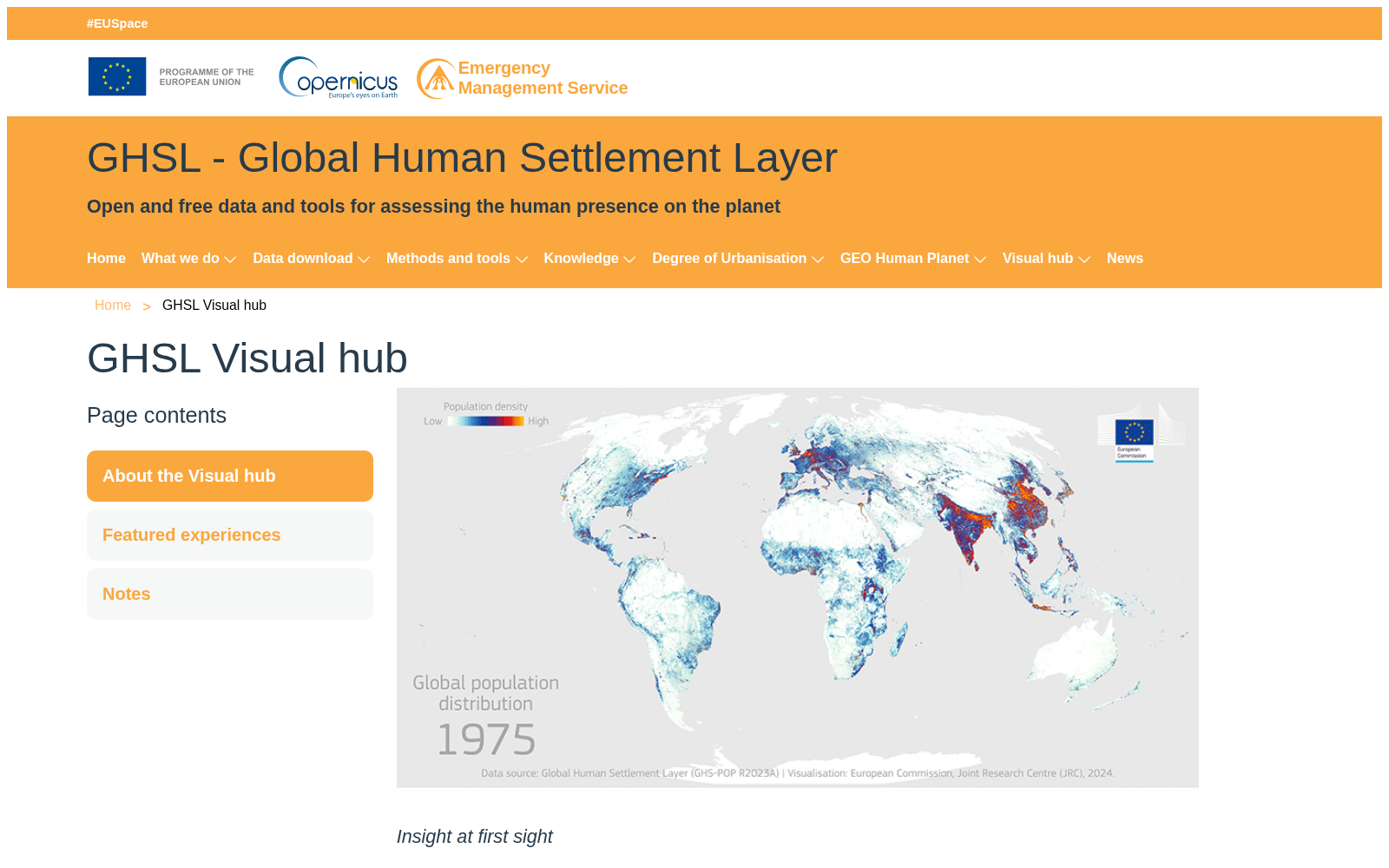1389x868 pixels.
Task: Open the What we do menu
Action: click(181, 259)
